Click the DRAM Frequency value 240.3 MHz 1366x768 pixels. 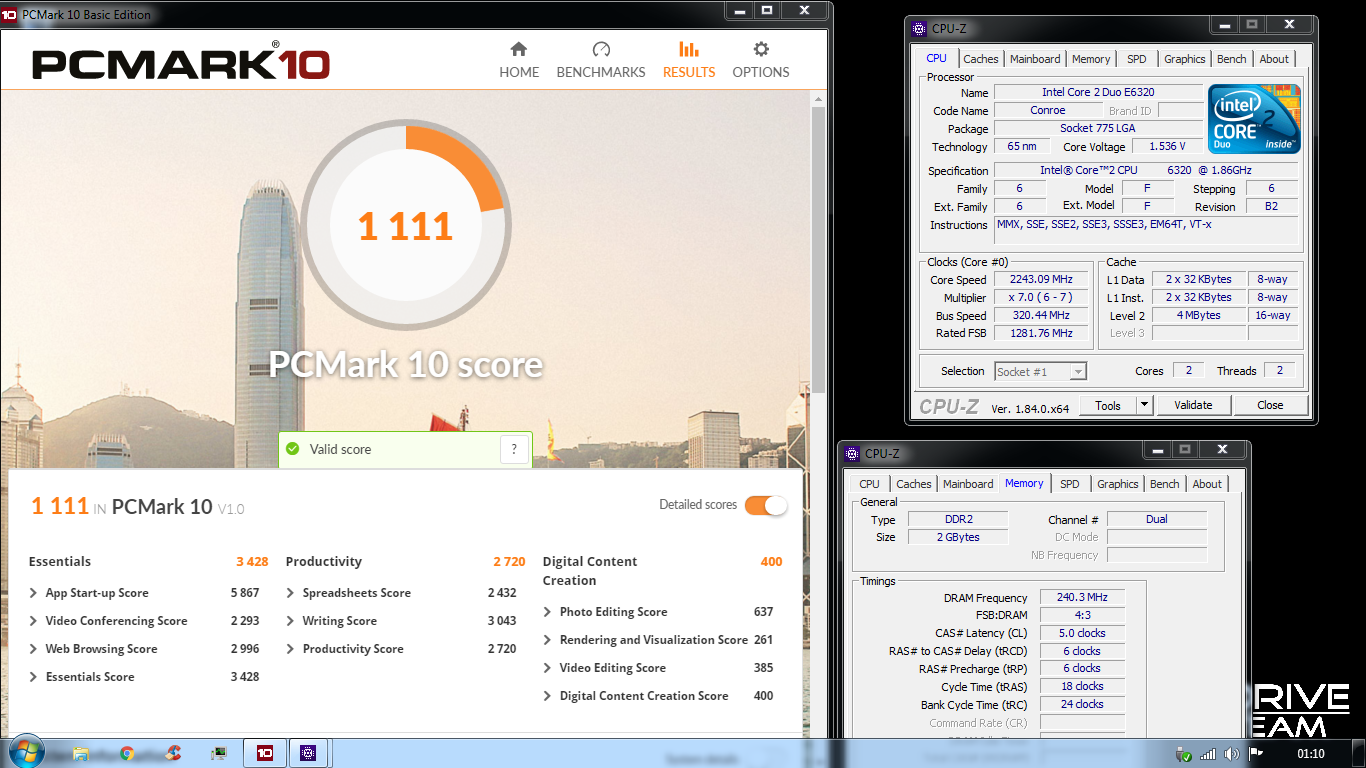[x=1082, y=598]
